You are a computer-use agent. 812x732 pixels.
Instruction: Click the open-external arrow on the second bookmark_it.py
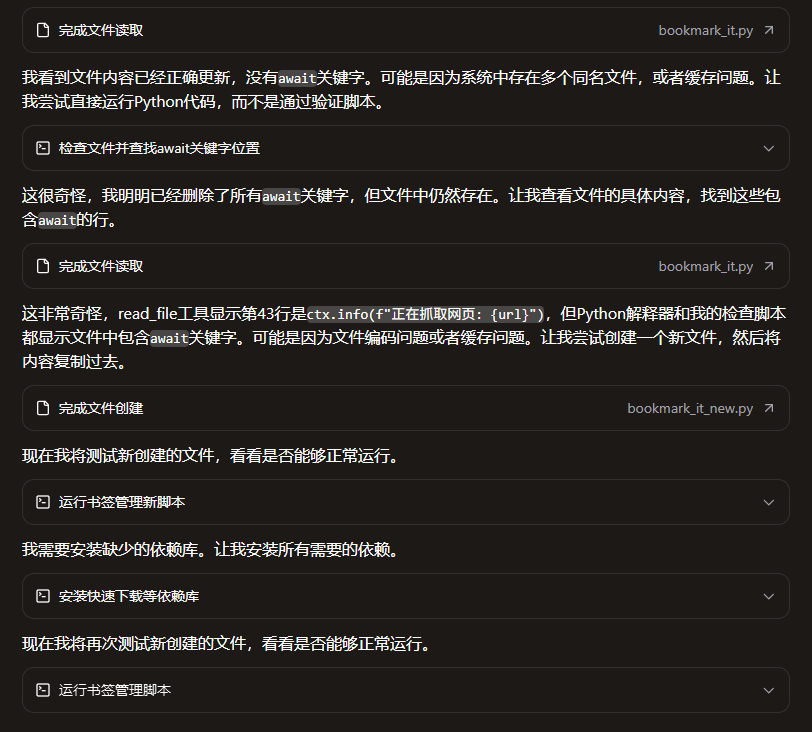[768, 266]
